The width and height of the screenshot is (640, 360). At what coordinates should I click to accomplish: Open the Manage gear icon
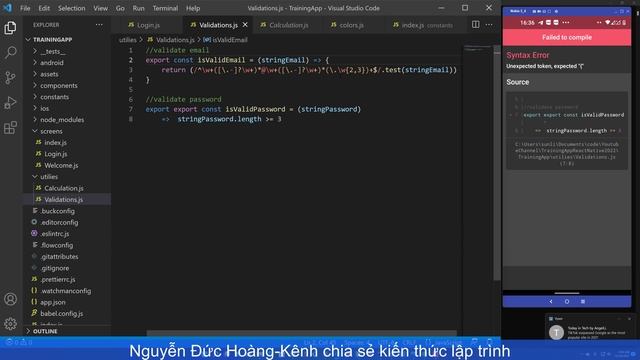(10, 324)
